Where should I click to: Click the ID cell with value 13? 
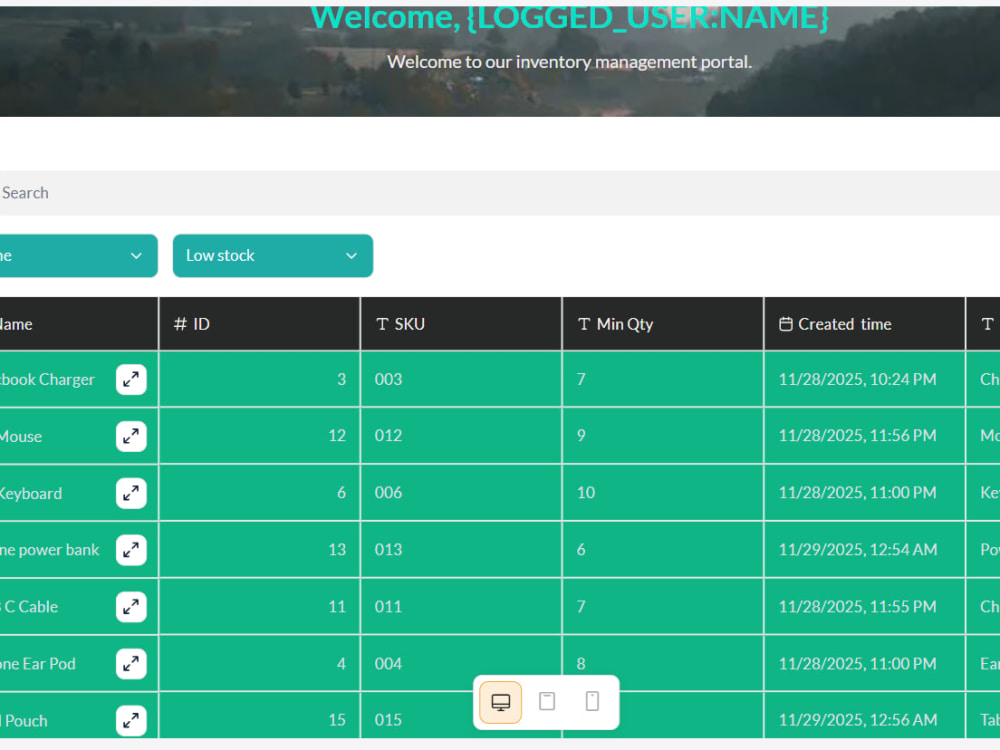tap(260, 550)
